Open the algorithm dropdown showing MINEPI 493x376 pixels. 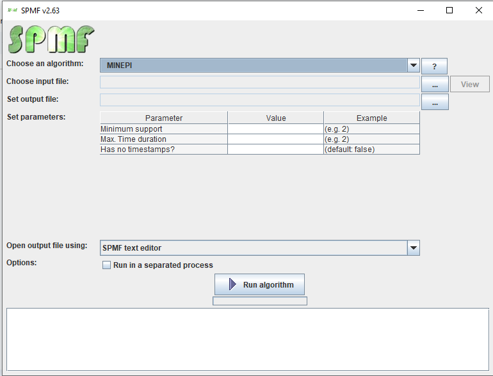(260, 65)
